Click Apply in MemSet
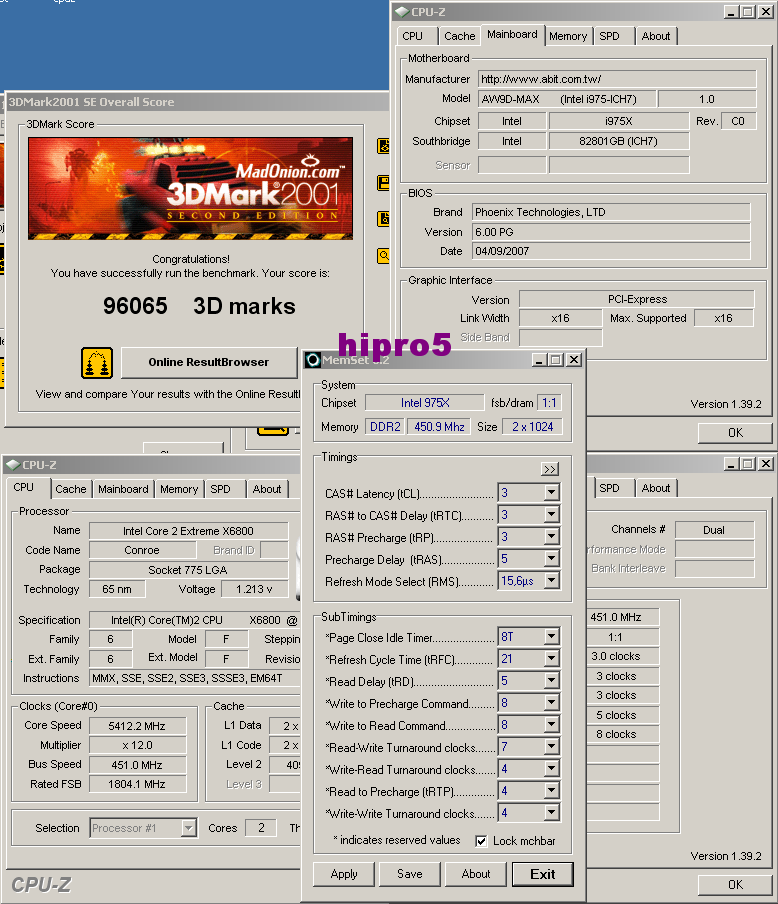 click(344, 874)
